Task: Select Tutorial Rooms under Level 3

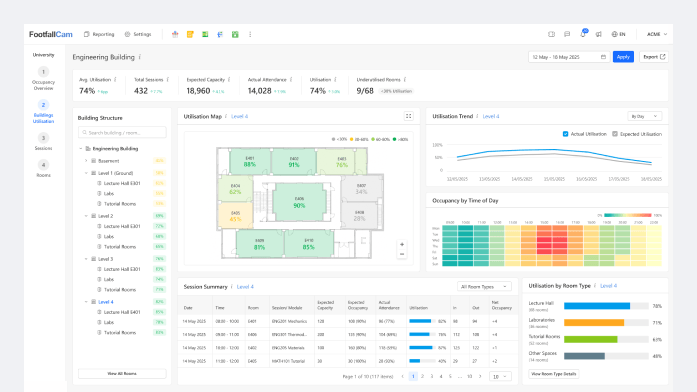Action: click(120, 290)
